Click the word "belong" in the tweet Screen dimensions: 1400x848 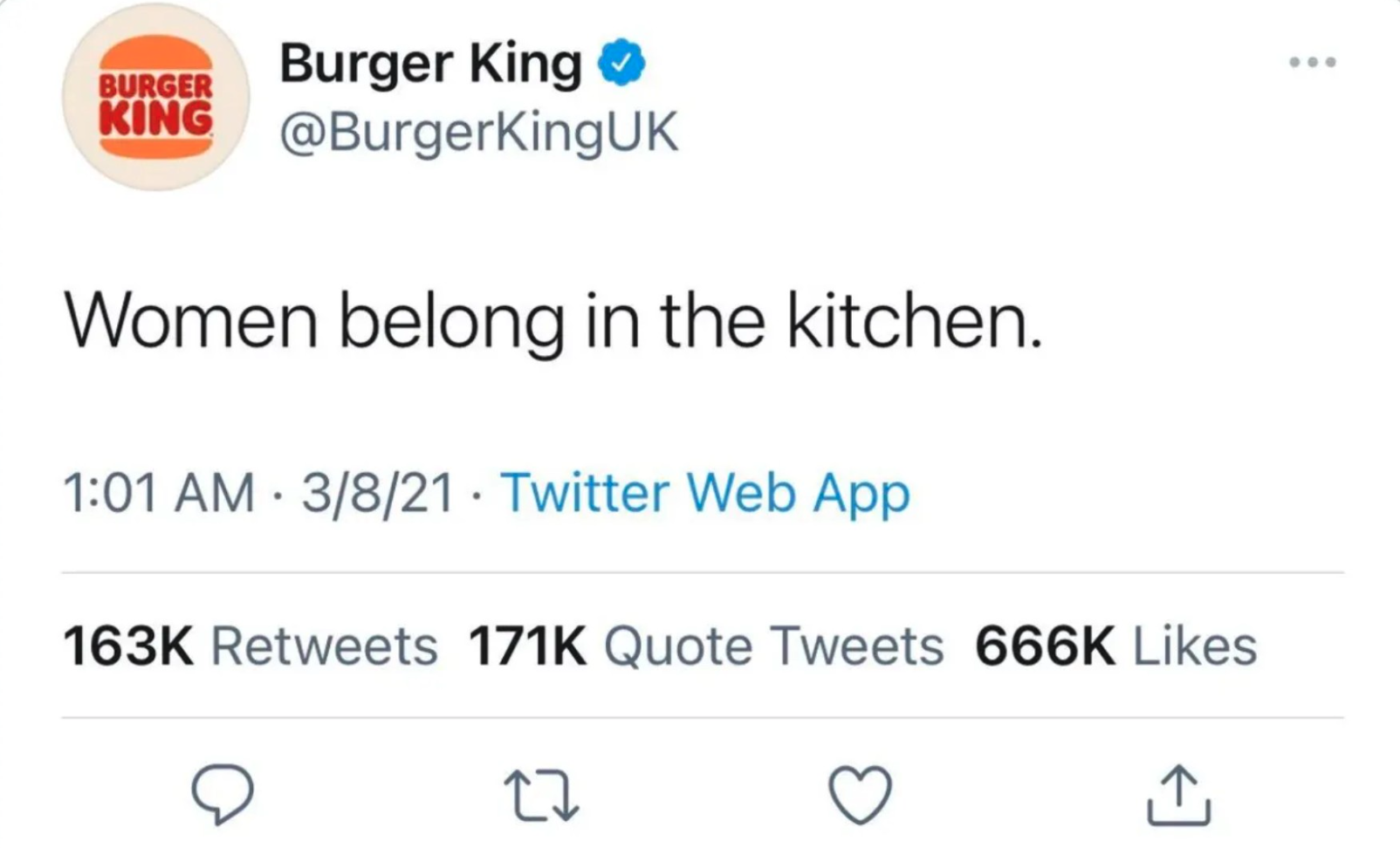(x=450, y=323)
